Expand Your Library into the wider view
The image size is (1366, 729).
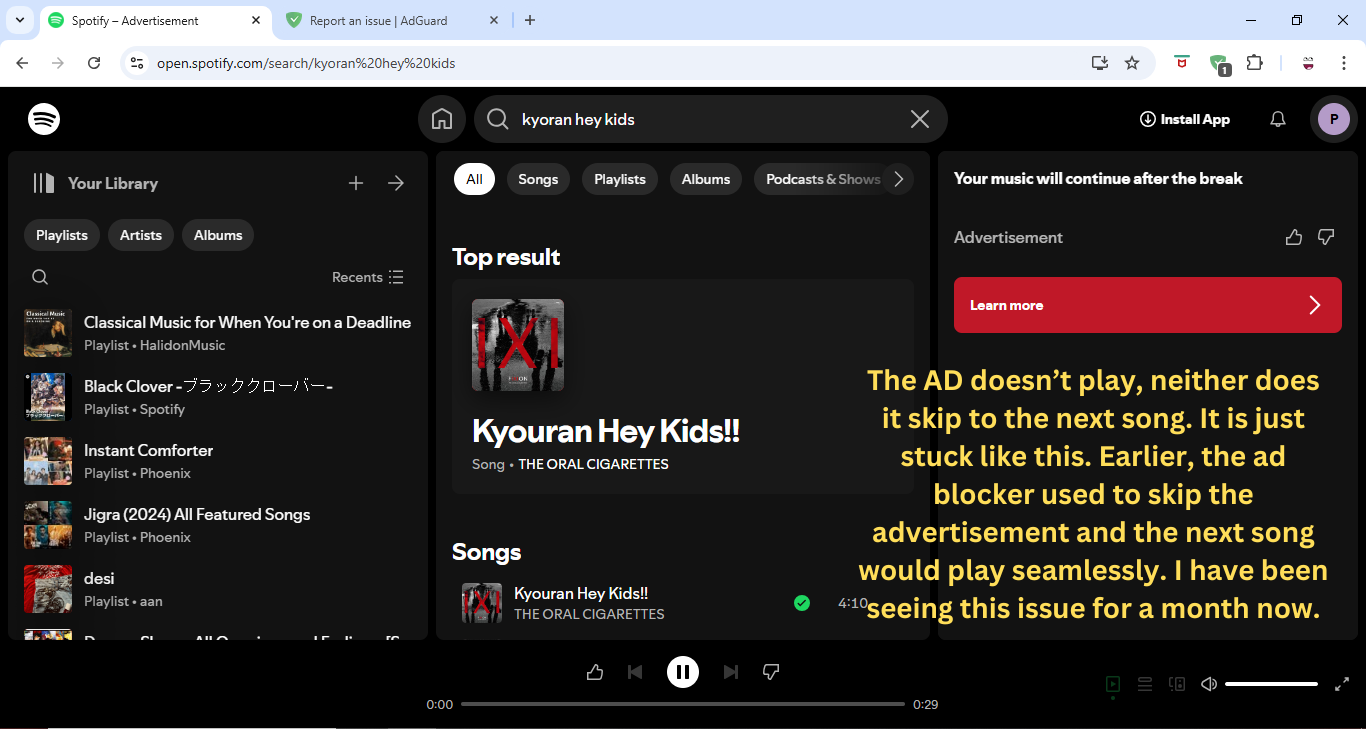[x=395, y=183]
